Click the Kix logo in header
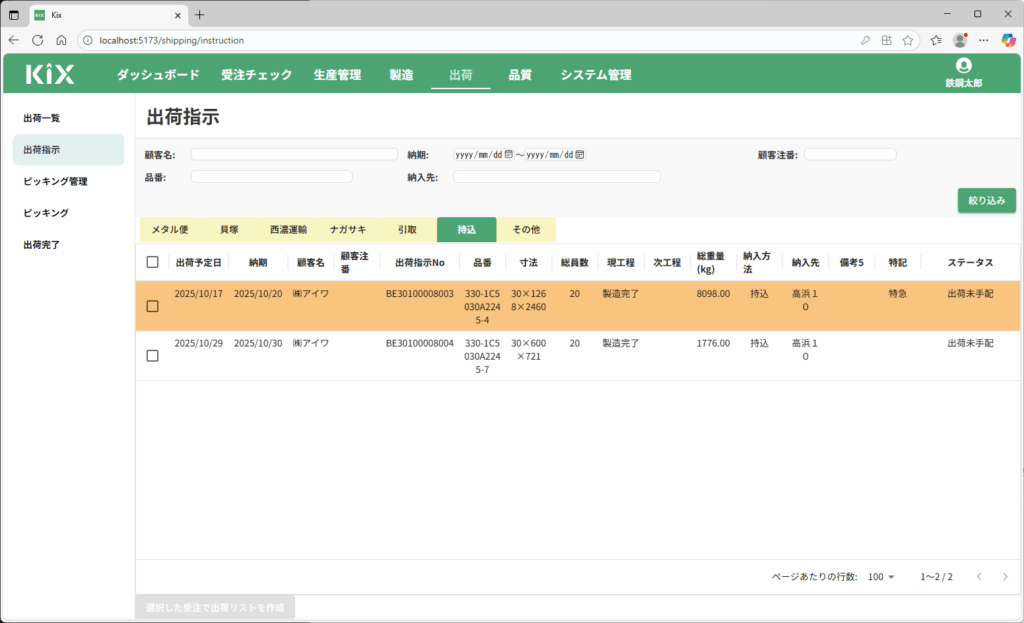Screen dimensions: 1024x623 [x=50, y=74]
